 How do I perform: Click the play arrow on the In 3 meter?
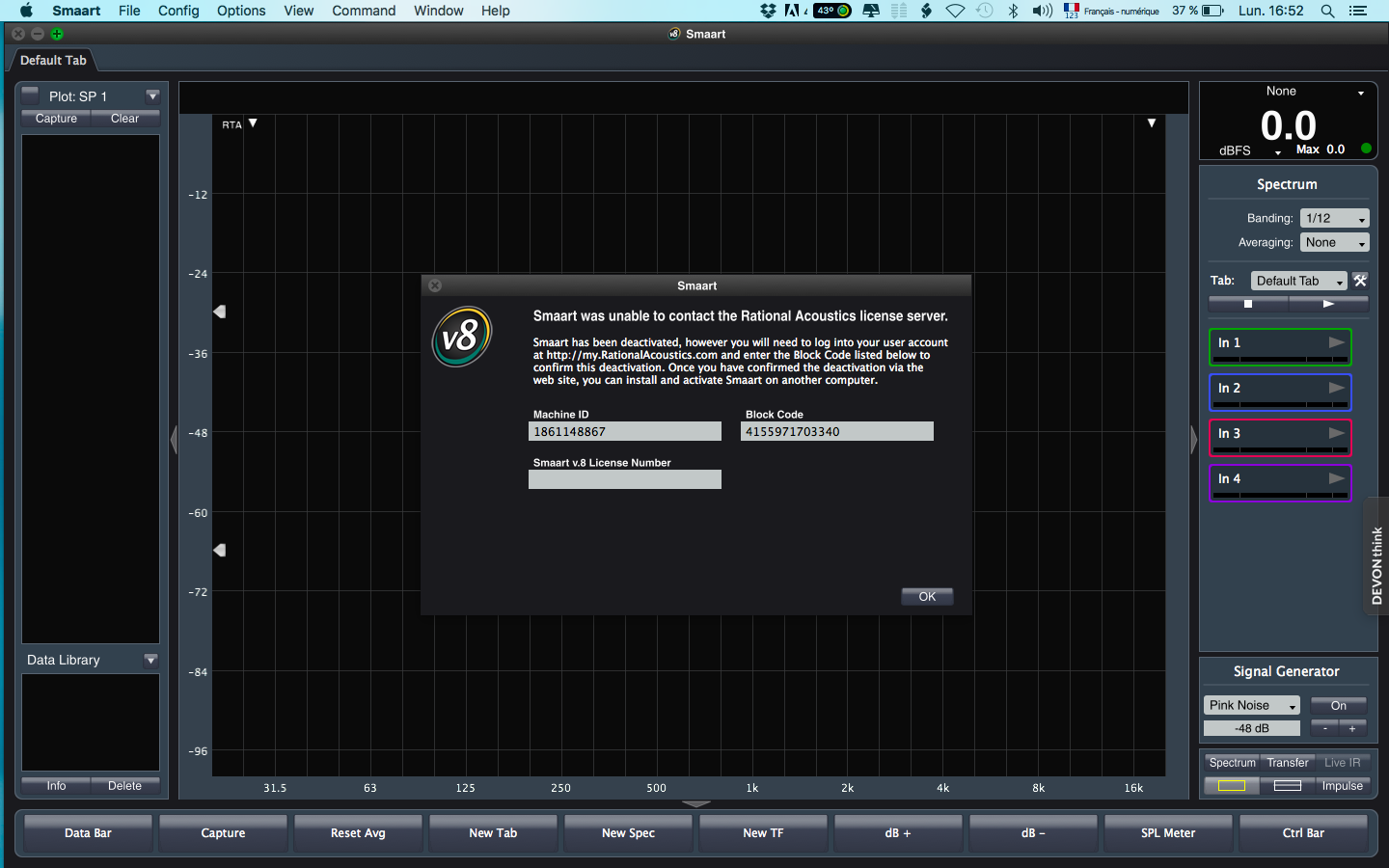coord(1337,433)
